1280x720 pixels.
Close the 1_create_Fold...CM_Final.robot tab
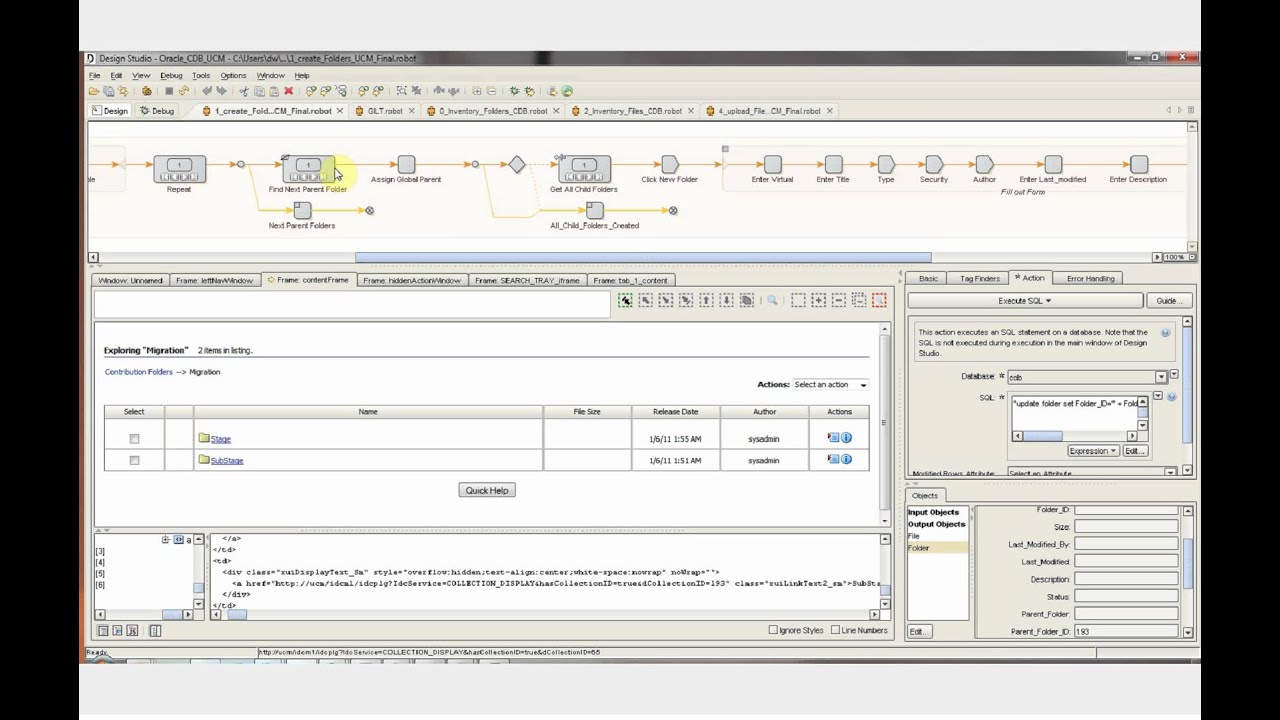click(340, 111)
